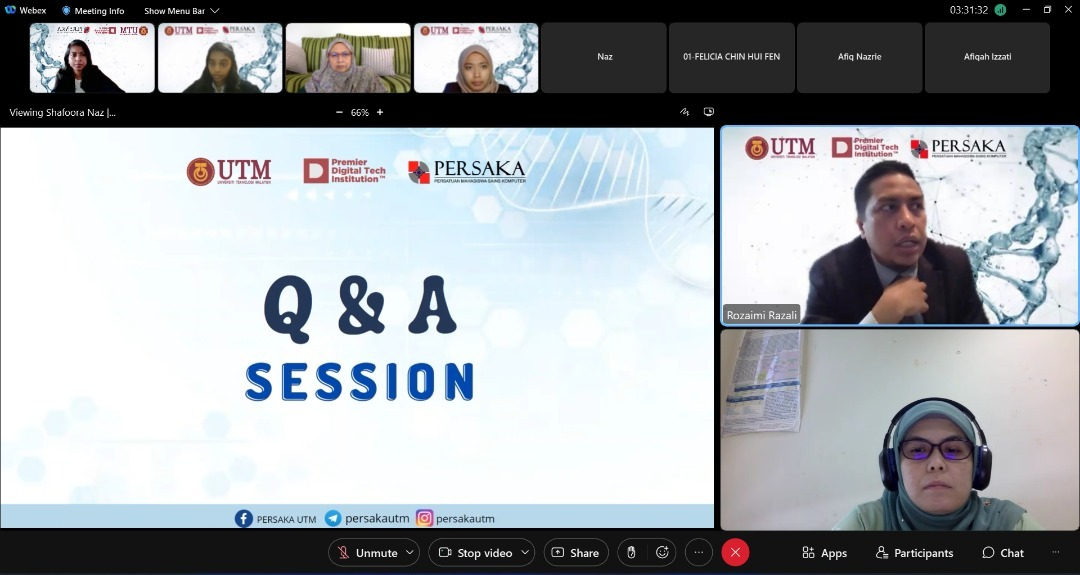Select video thumbnail with striped green sofa
The height and width of the screenshot is (575, 1080).
[x=348, y=58]
